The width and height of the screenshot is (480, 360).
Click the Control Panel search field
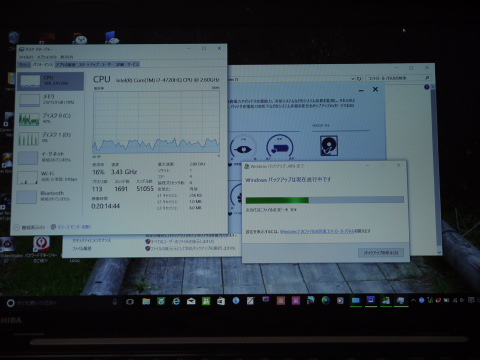[x=398, y=78]
